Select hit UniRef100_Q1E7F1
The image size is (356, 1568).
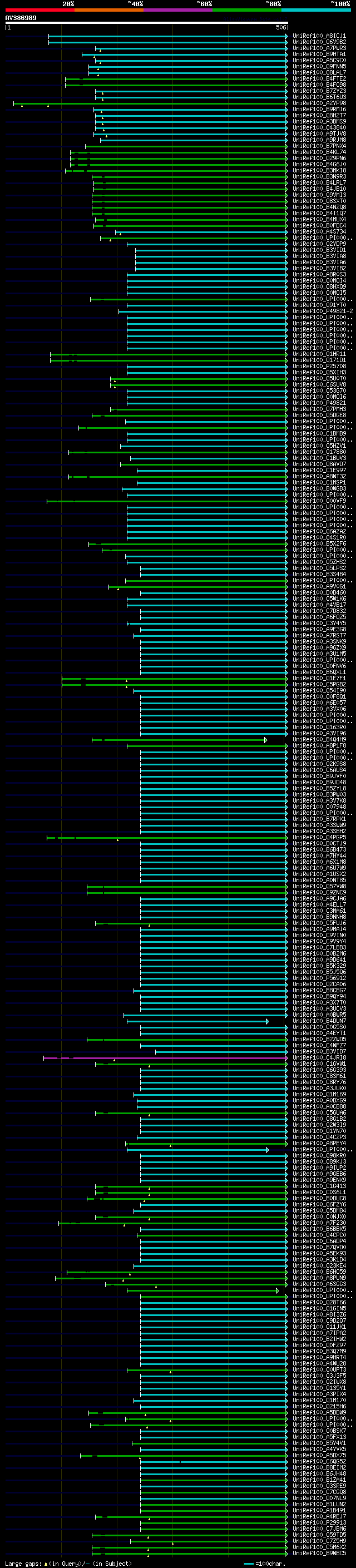tap(319, 679)
